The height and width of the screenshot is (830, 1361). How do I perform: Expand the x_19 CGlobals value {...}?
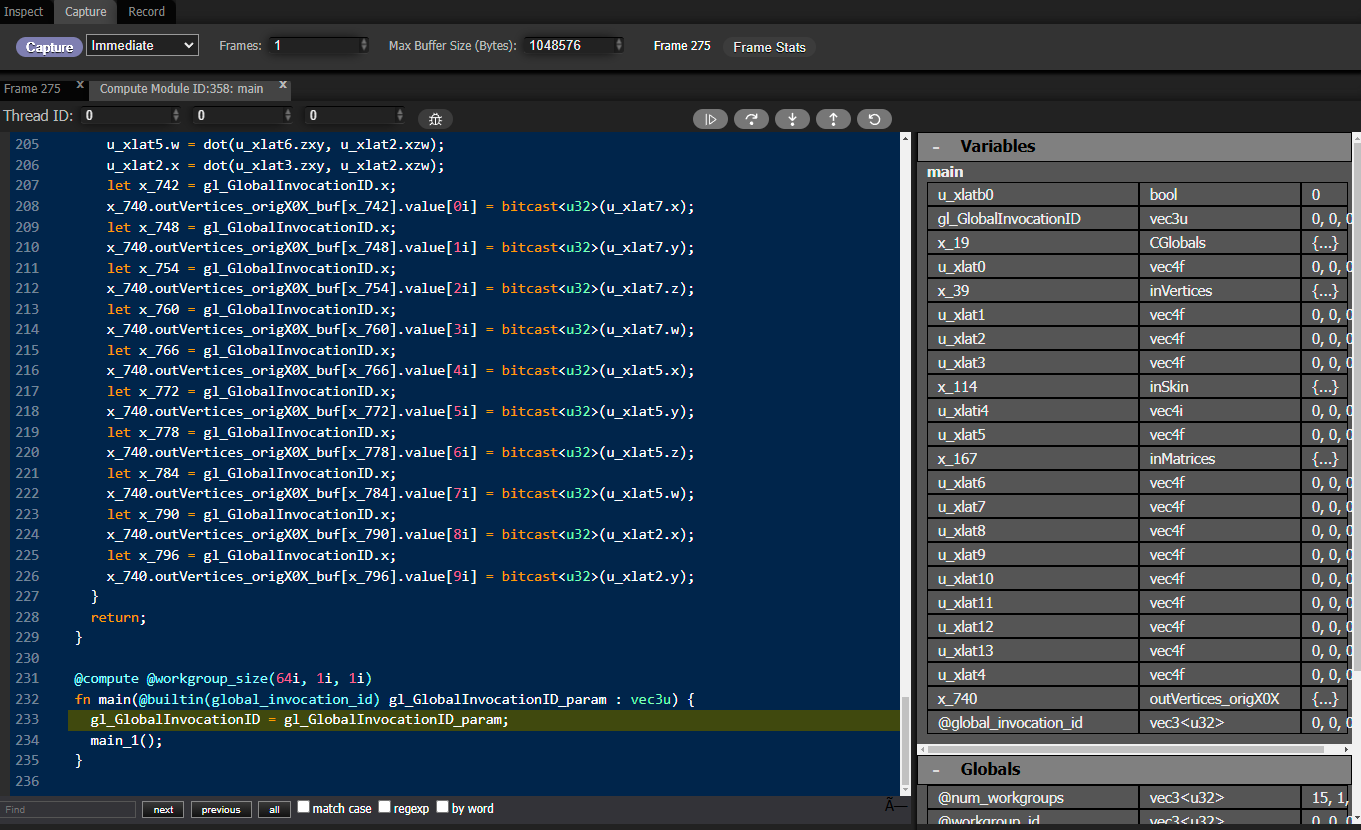point(1325,243)
